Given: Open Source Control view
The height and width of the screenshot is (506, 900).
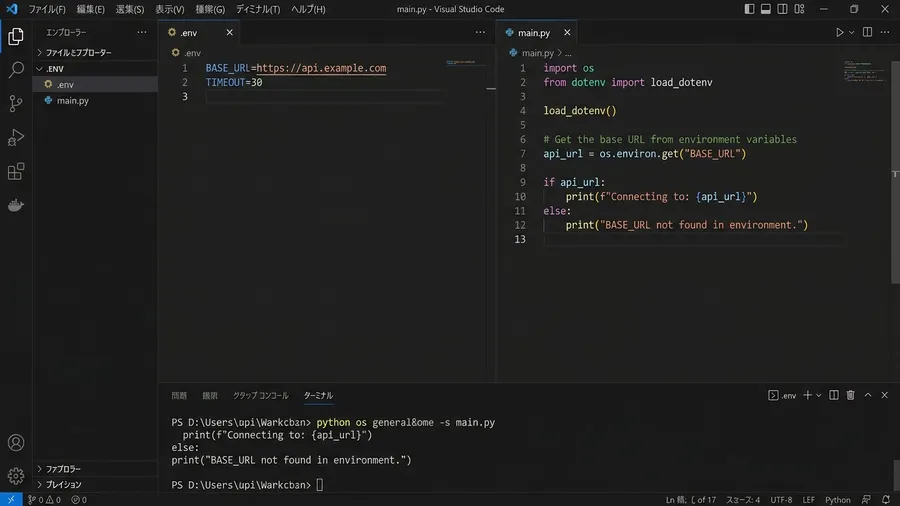Looking at the screenshot, I should point(15,104).
